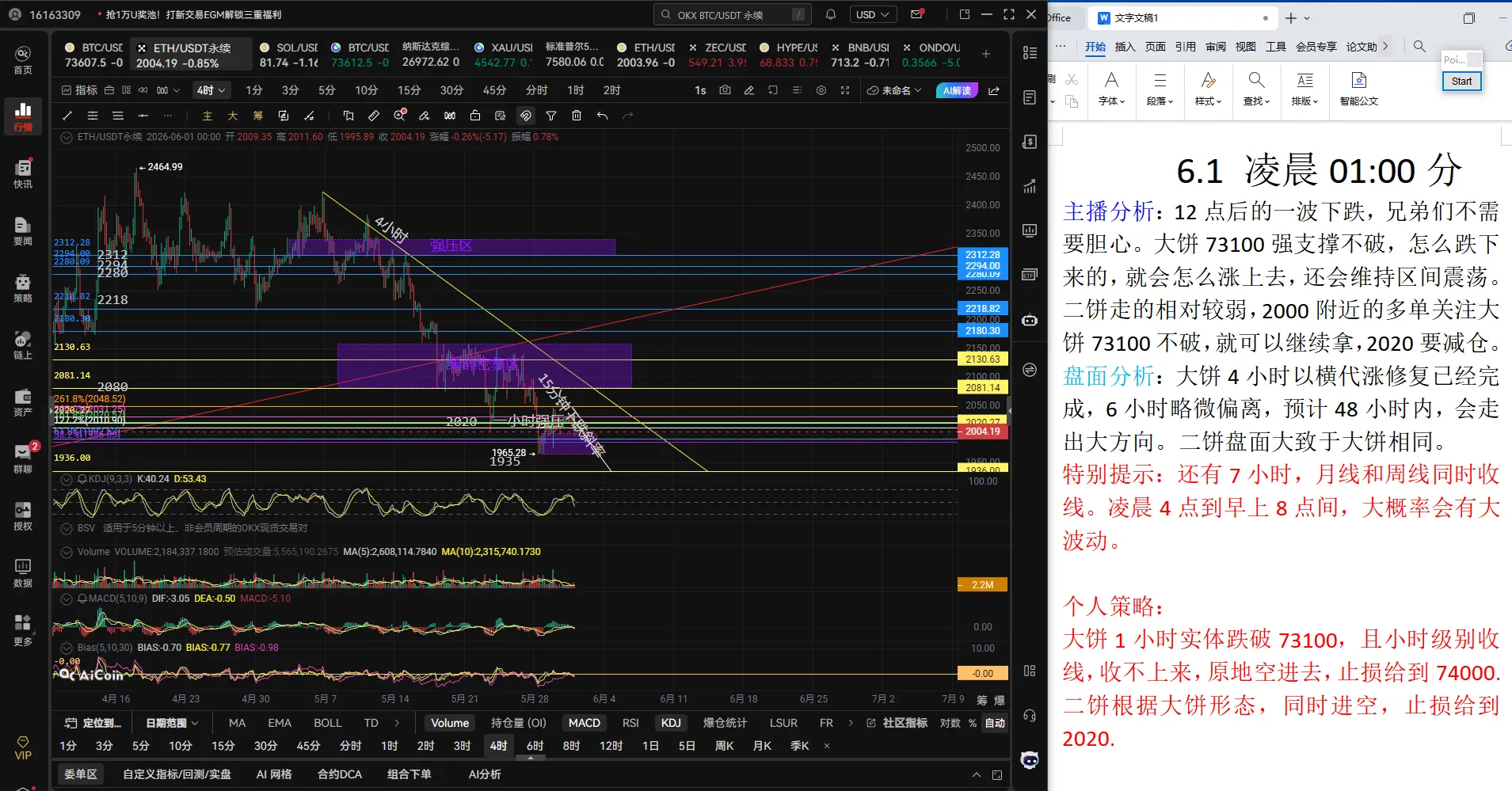Toggle the BOLL indicator
The width and height of the screenshot is (1512, 791).
point(328,723)
